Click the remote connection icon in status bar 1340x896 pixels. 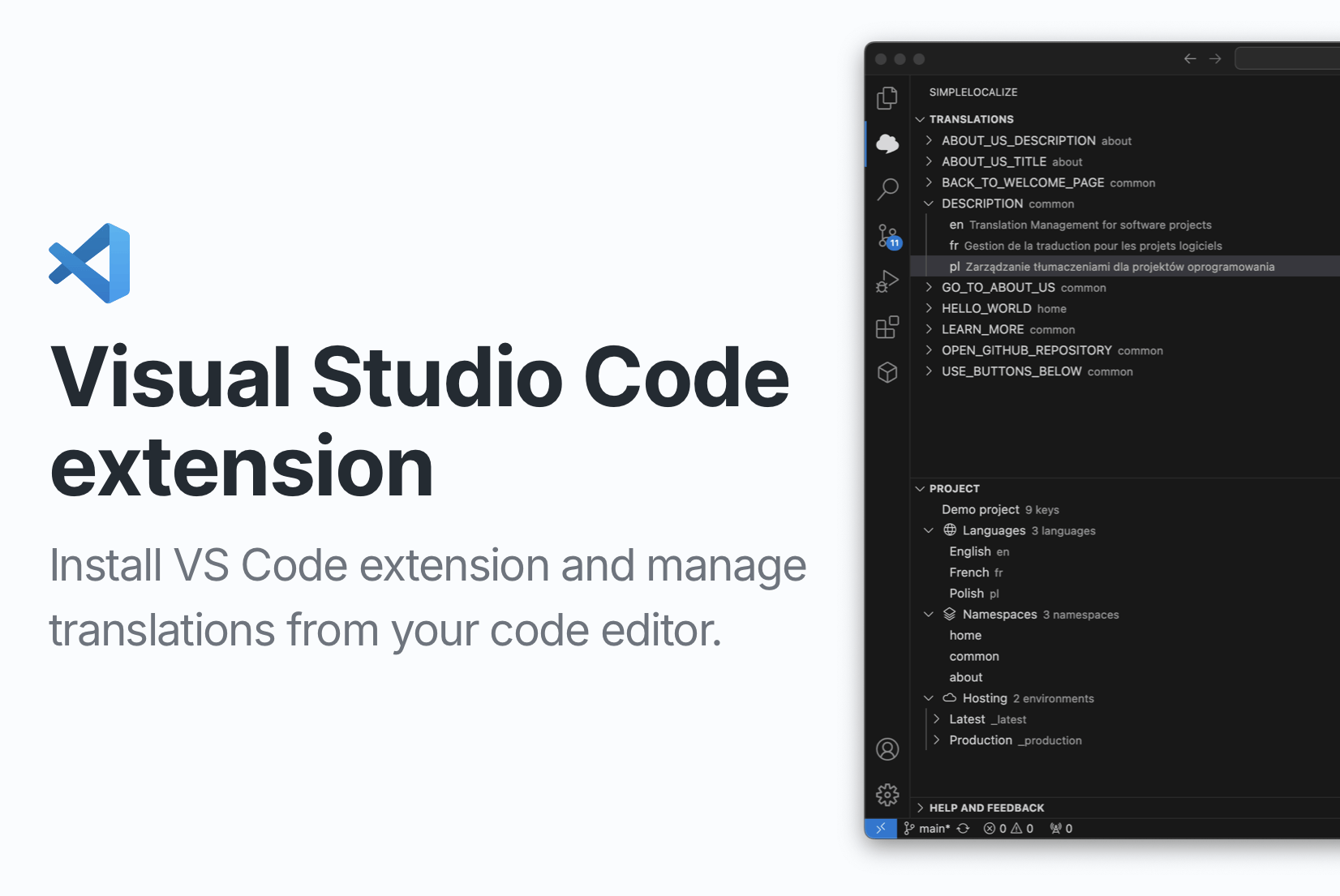pyautogui.click(x=881, y=828)
